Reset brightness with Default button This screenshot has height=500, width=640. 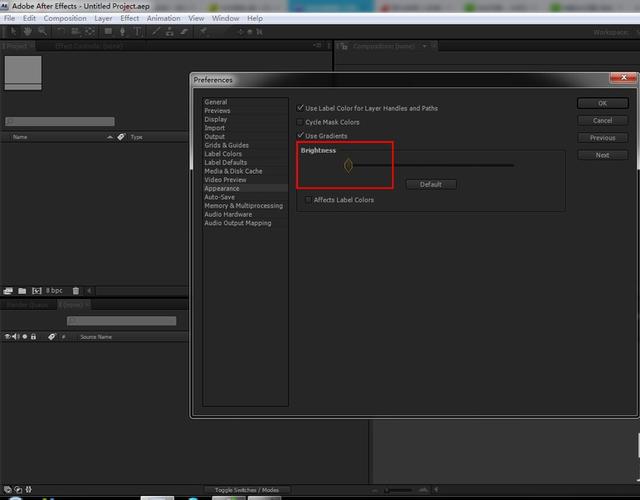coord(431,184)
